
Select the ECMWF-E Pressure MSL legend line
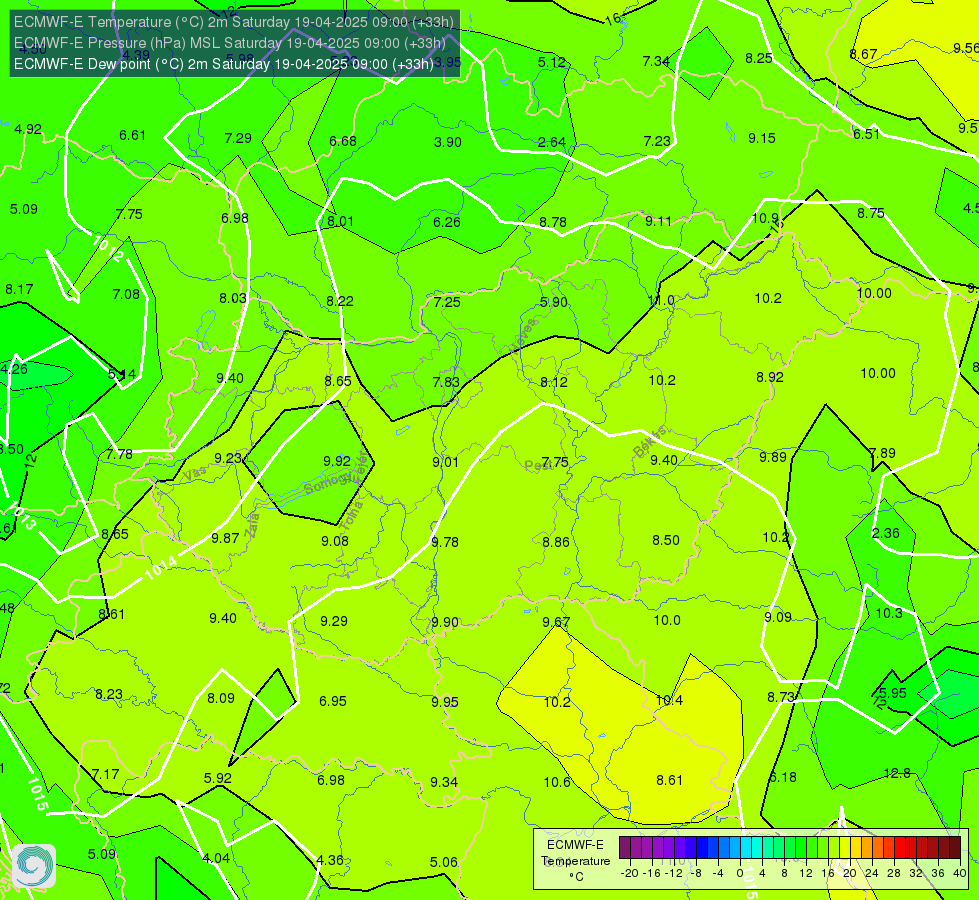click(x=230, y=43)
